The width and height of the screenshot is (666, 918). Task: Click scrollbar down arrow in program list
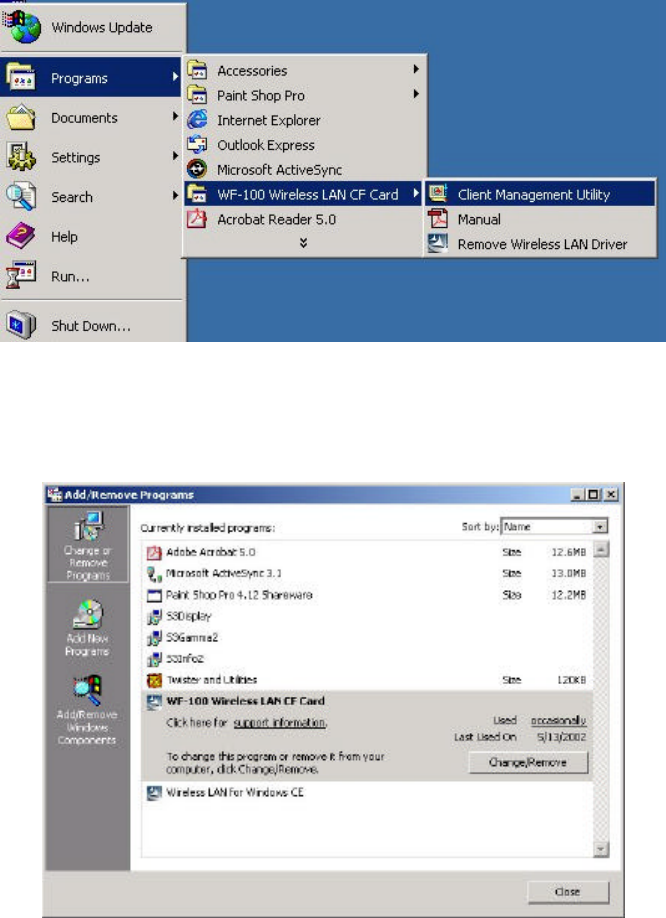[x=601, y=850]
